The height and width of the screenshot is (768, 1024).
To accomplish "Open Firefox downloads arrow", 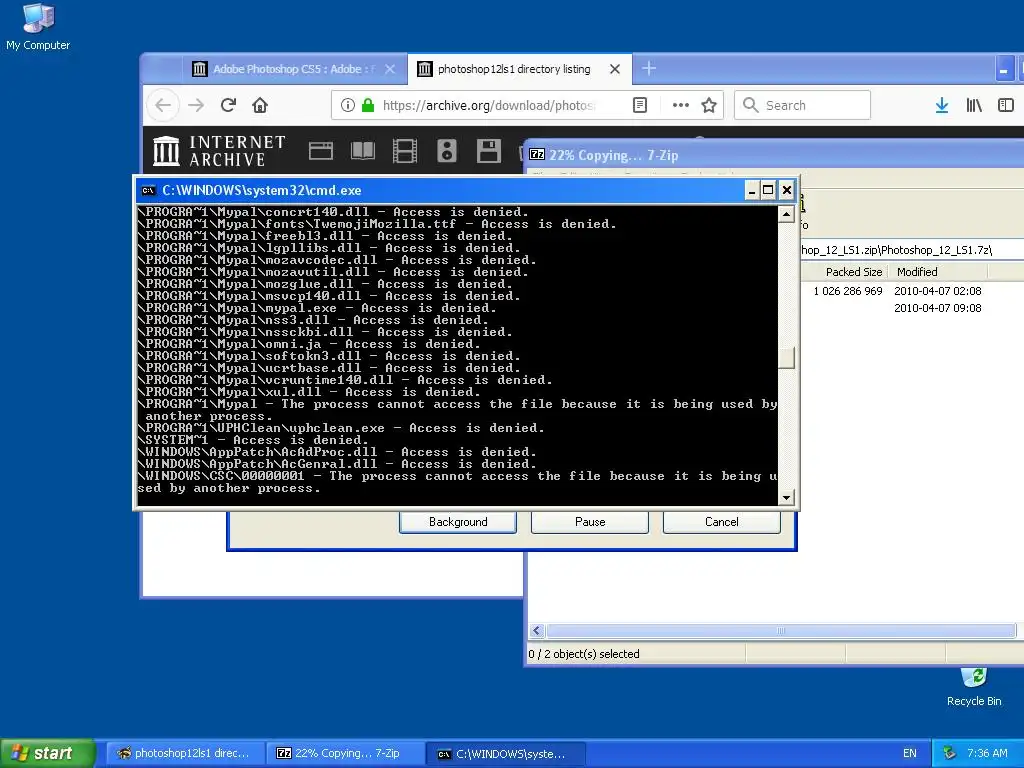I will (942, 105).
